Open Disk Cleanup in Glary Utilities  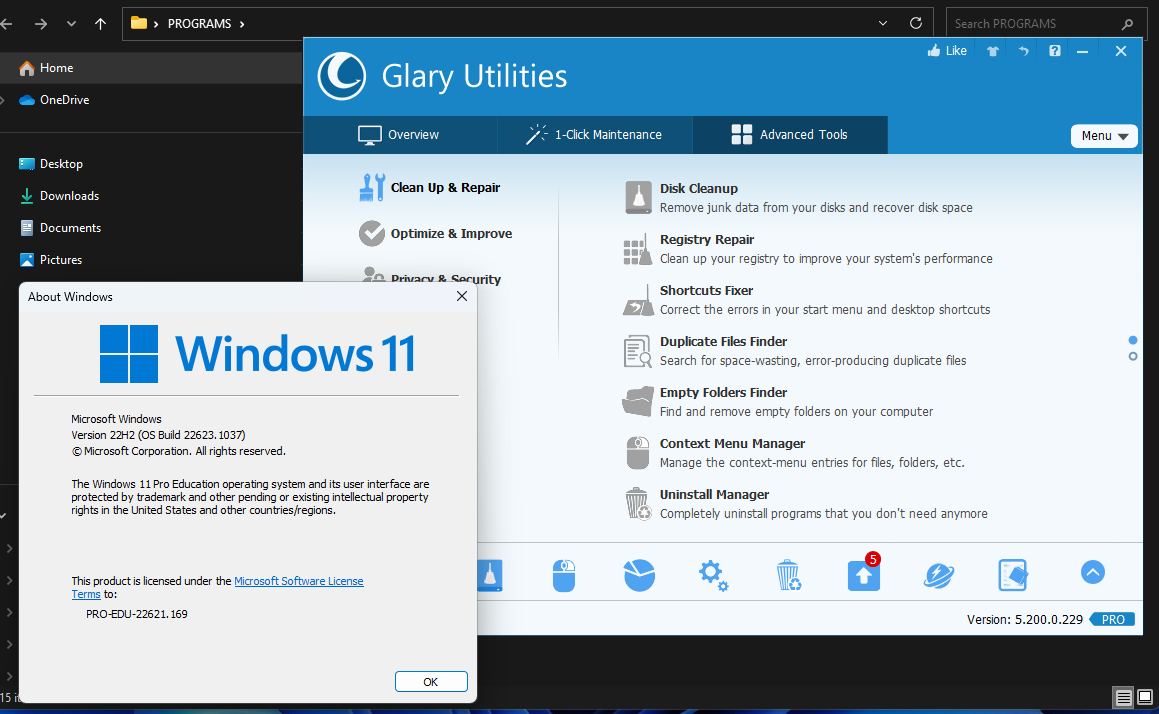798,197
